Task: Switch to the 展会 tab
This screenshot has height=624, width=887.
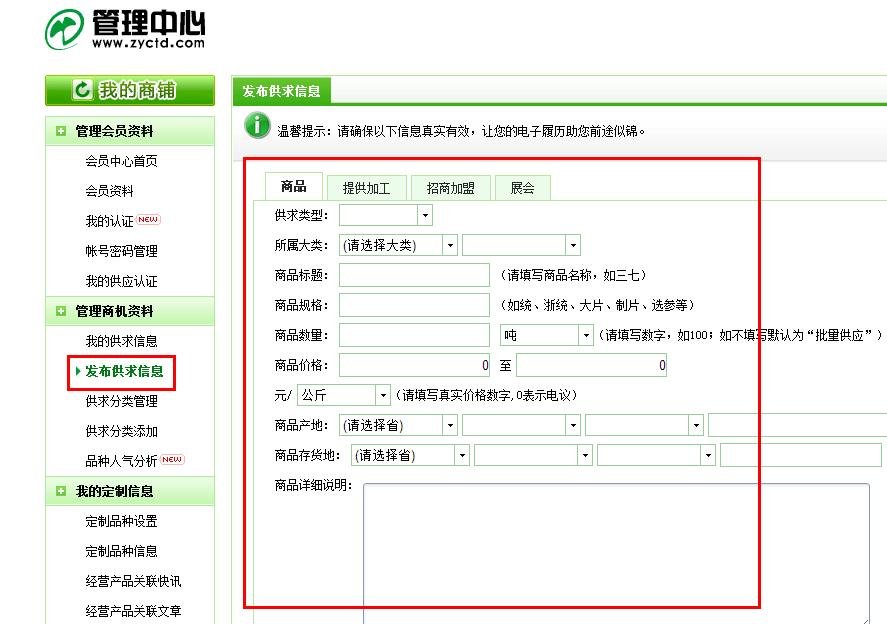Action: coord(522,186)
